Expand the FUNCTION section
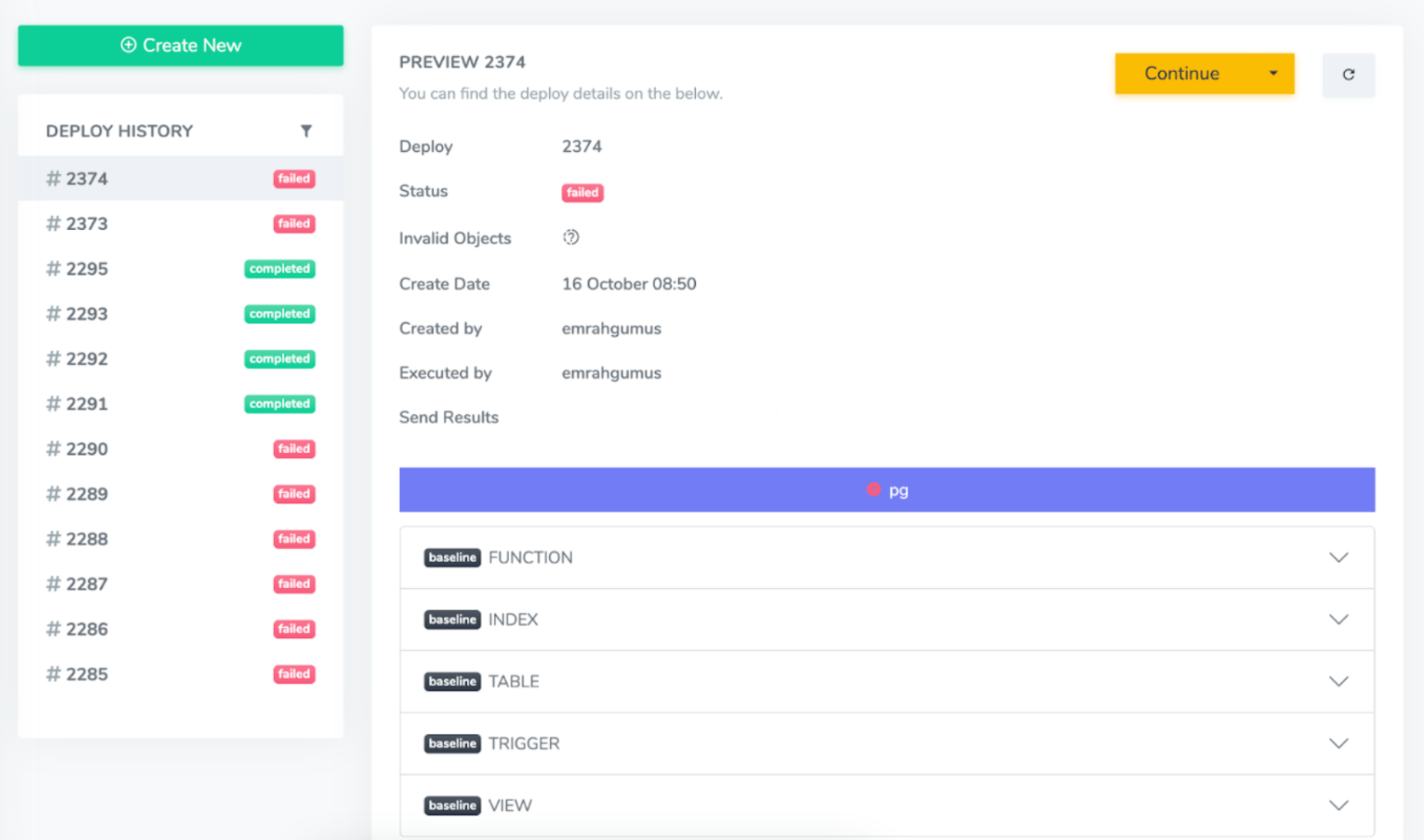This screenshot has height=840, width=1424. pyautogui.click(x=1337, y=557)
